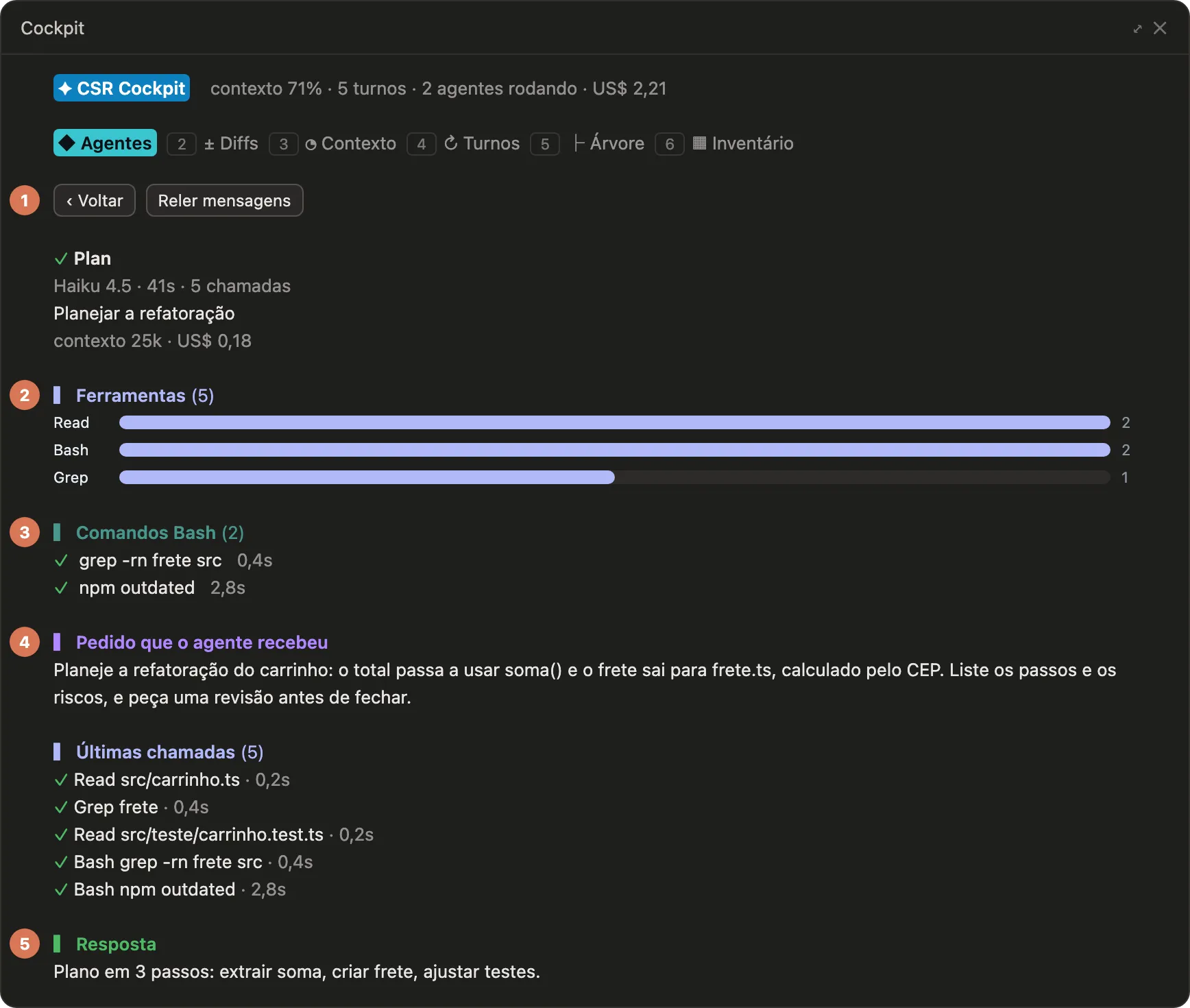Click the pie icon beside Contexto
Viewport: 1190px width, 1008px height.
[x=311, y=144]
